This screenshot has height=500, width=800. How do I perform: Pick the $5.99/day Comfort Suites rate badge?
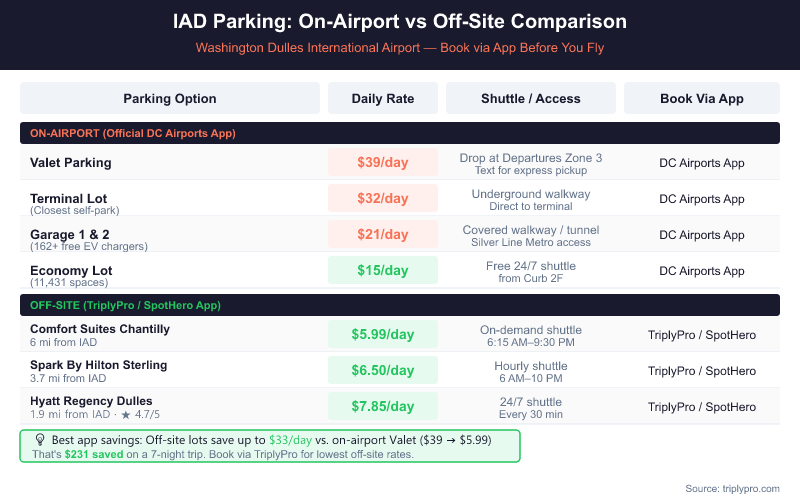[x=382, y=335]
